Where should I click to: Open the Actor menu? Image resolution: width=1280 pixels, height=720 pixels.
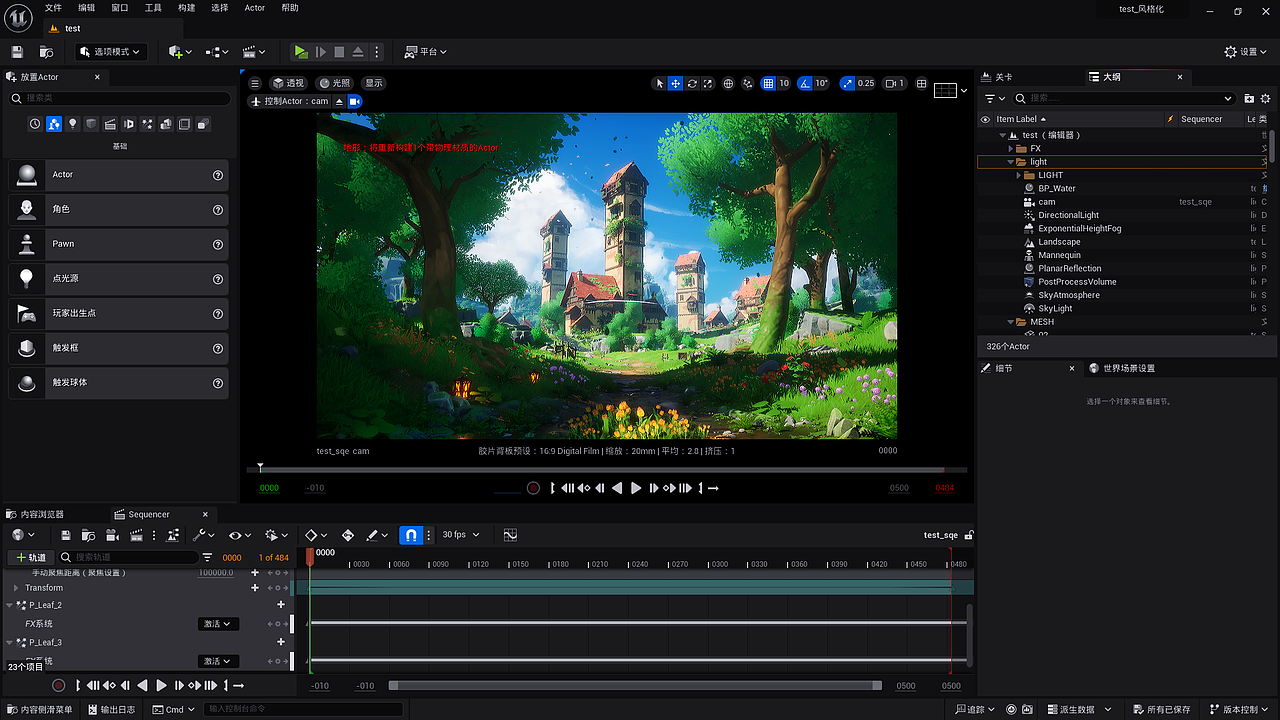(255, 8)
